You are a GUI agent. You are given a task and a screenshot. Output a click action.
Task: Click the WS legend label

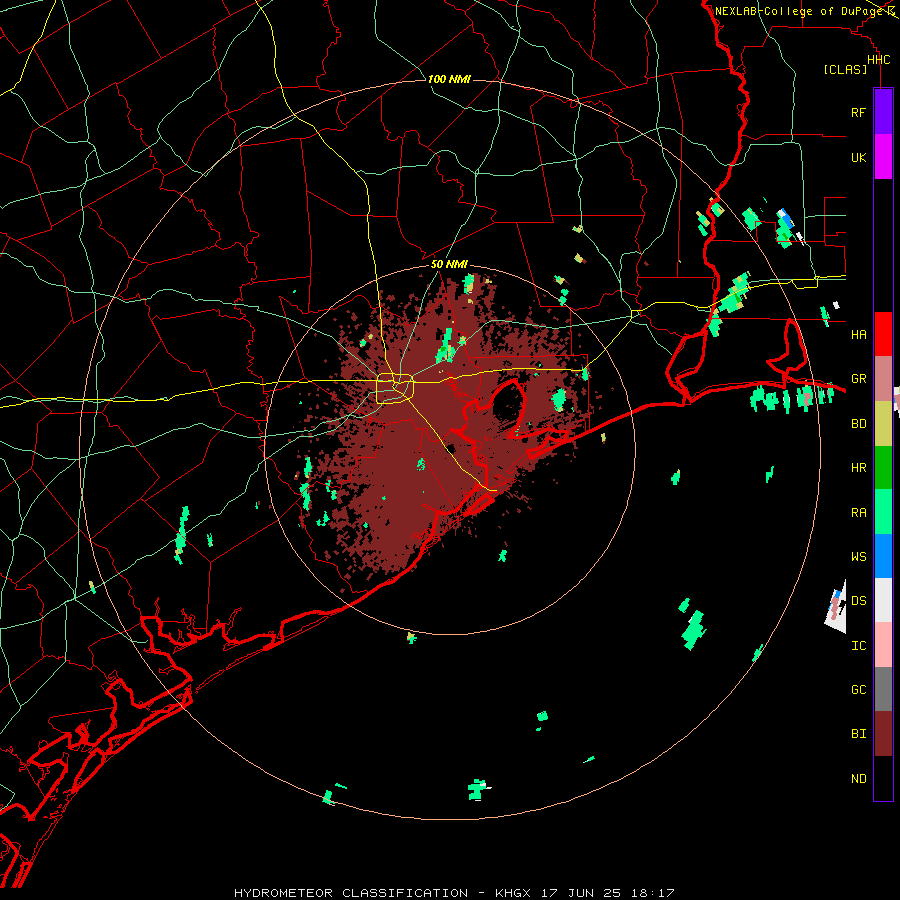tap(858, 556)
